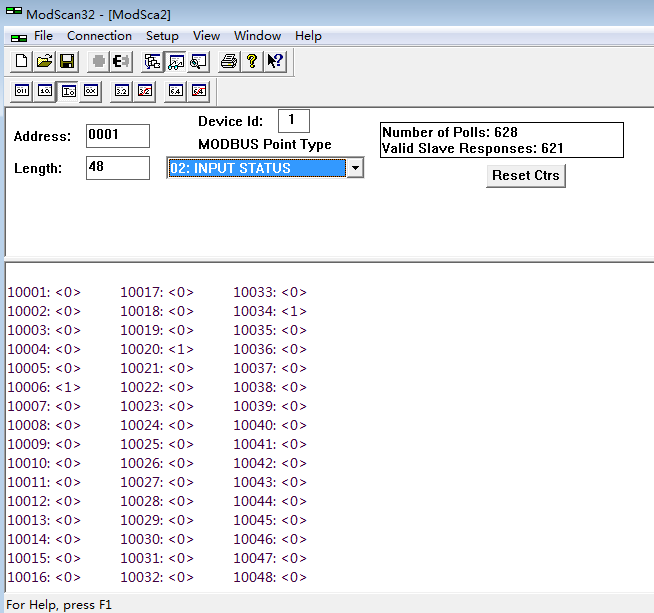Click the 10037: <0> data entry
The image size is (654, 613).
(x=270, y=368)
